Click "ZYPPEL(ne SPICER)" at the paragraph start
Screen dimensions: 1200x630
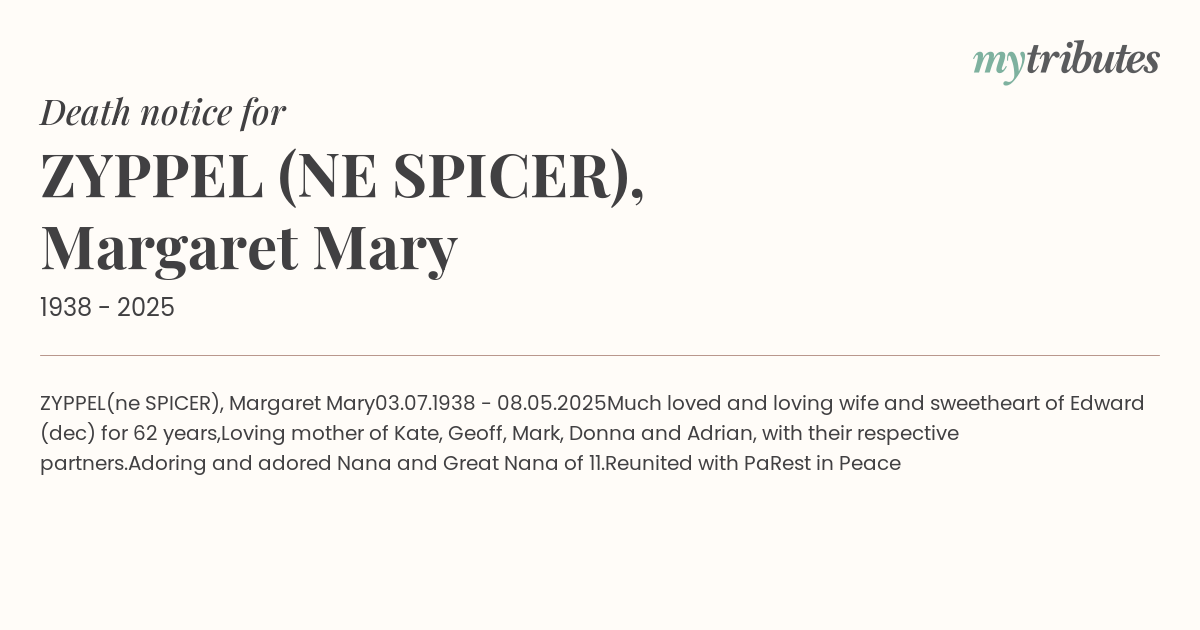pyautogui.click(x=131, y=404)
